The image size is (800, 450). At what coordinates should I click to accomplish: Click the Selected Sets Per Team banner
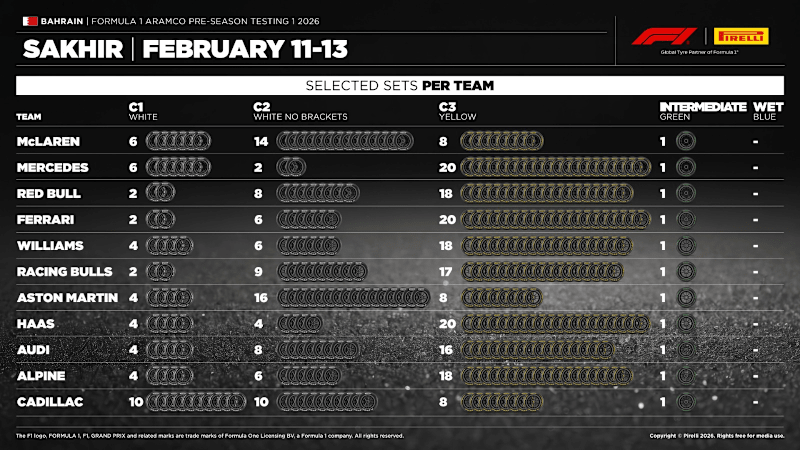tap(400, 86)
